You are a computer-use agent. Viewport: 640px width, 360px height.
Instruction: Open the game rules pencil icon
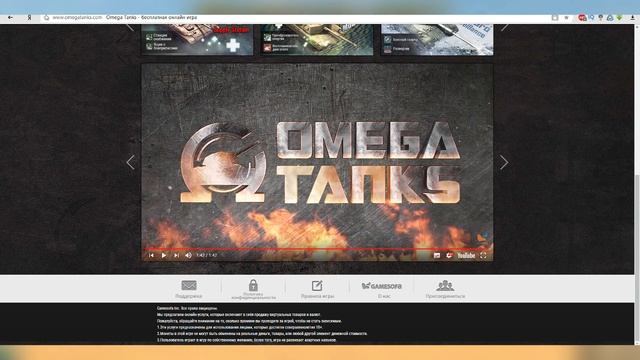[x=317, y=285]
